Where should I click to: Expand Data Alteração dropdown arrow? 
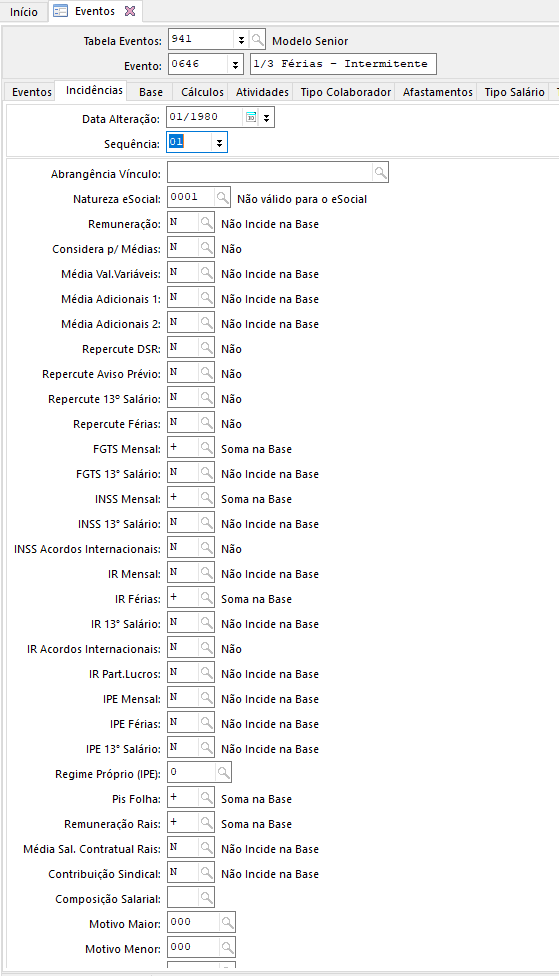(x=266, y=118)
